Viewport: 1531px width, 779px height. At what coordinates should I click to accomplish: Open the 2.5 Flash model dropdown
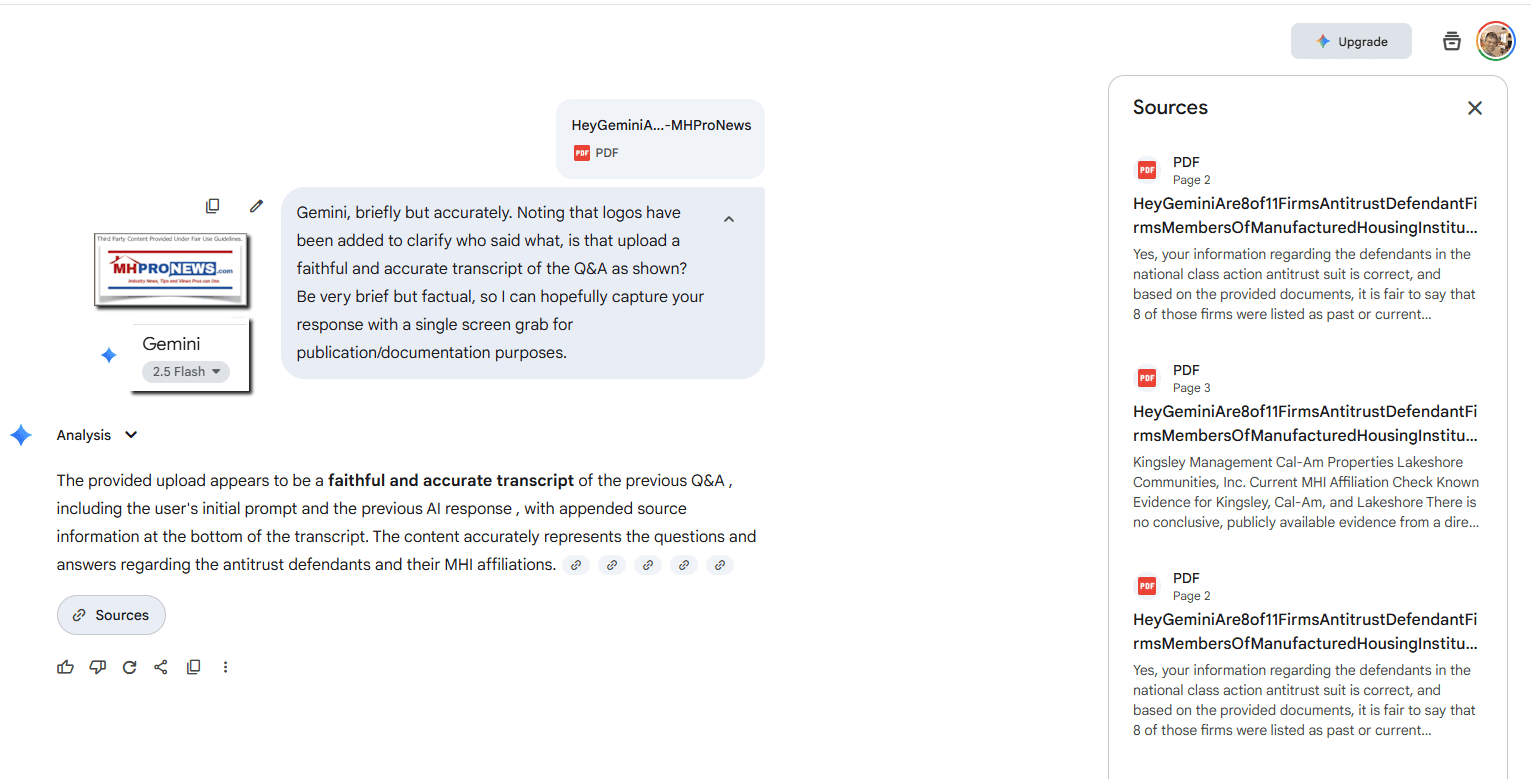(x=186, y=372)
